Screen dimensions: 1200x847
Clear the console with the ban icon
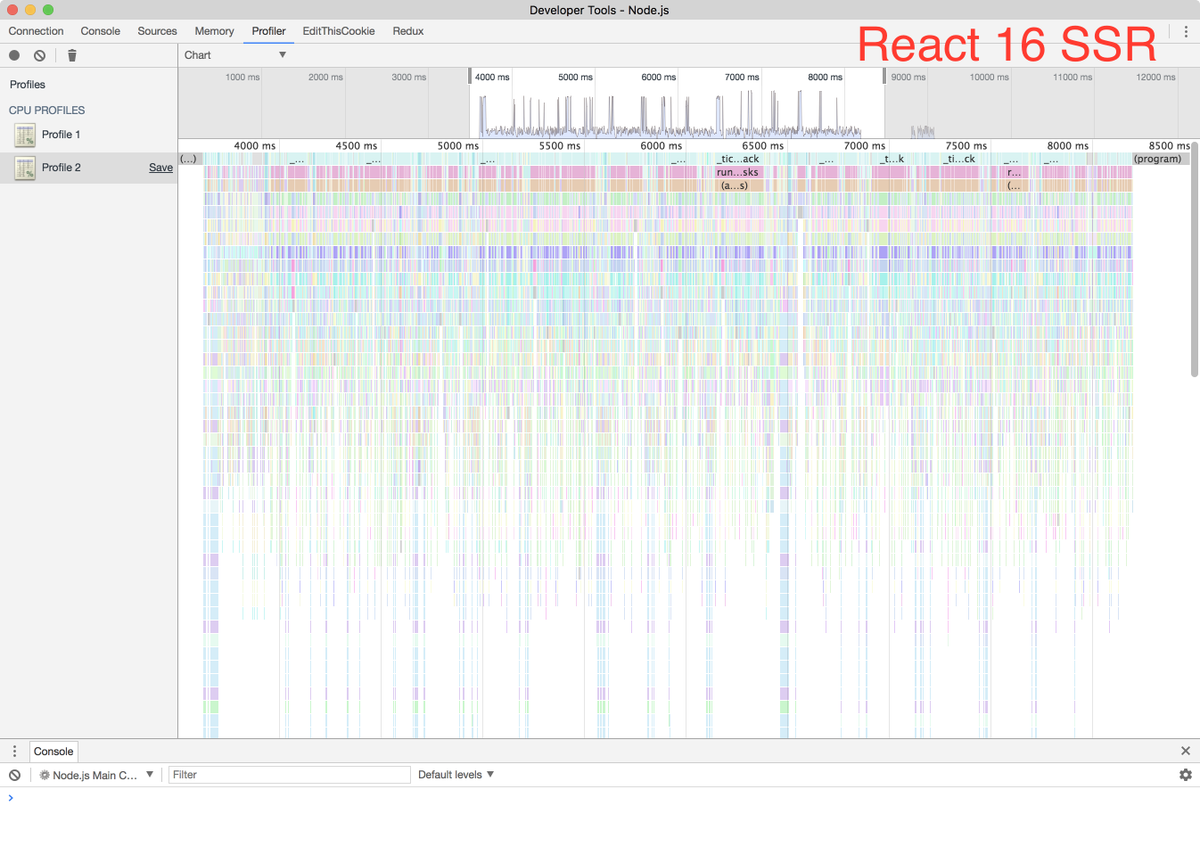pyautogui.click(x=14, y=775)
